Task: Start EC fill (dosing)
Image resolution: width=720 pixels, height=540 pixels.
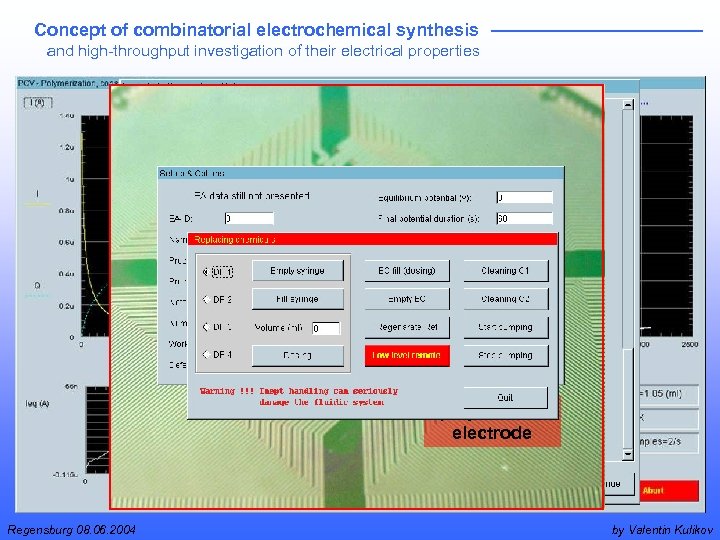Action: (x=407, y=271)
